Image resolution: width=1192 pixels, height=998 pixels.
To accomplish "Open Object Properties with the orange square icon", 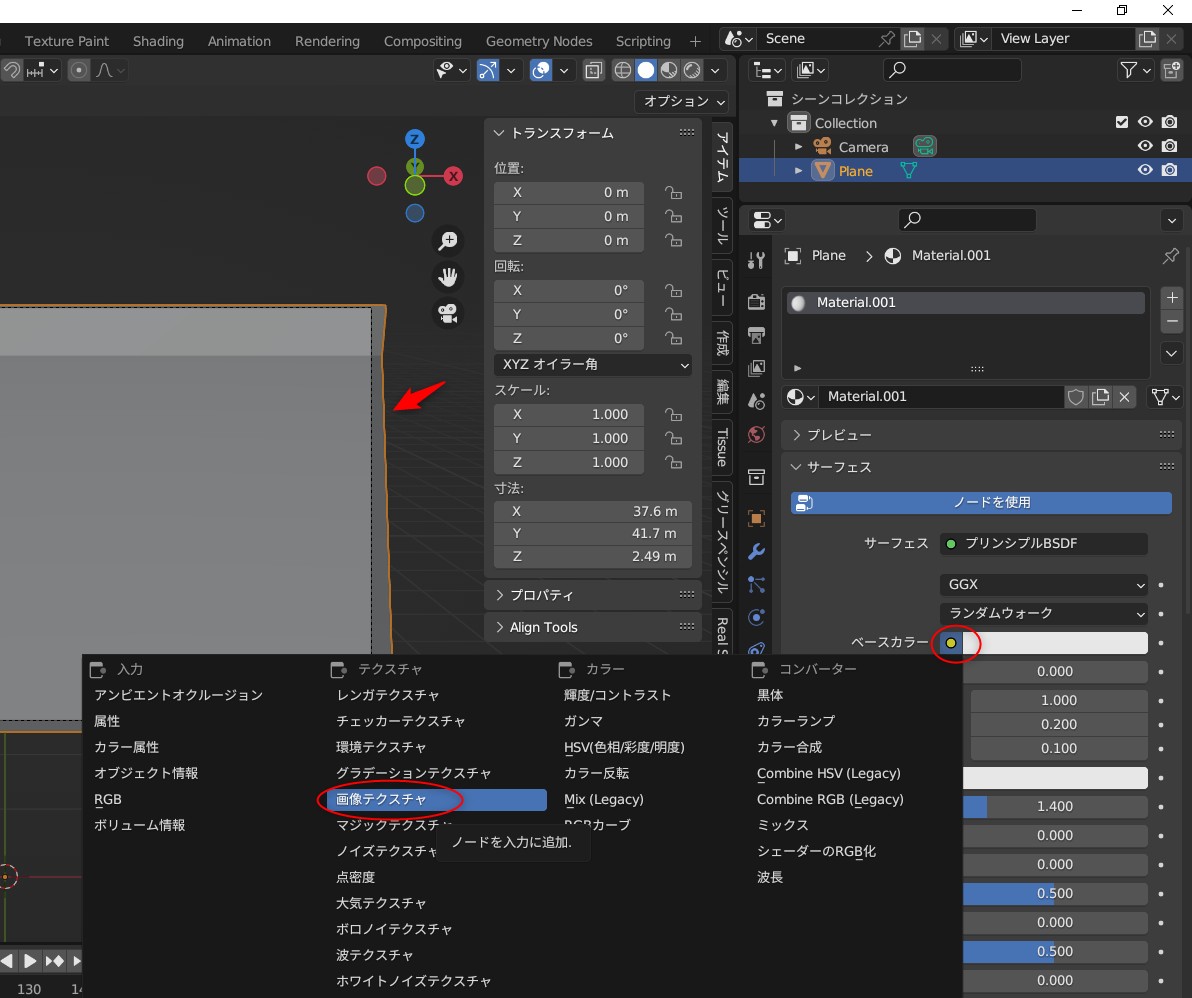I will click(x=756, y=517).
